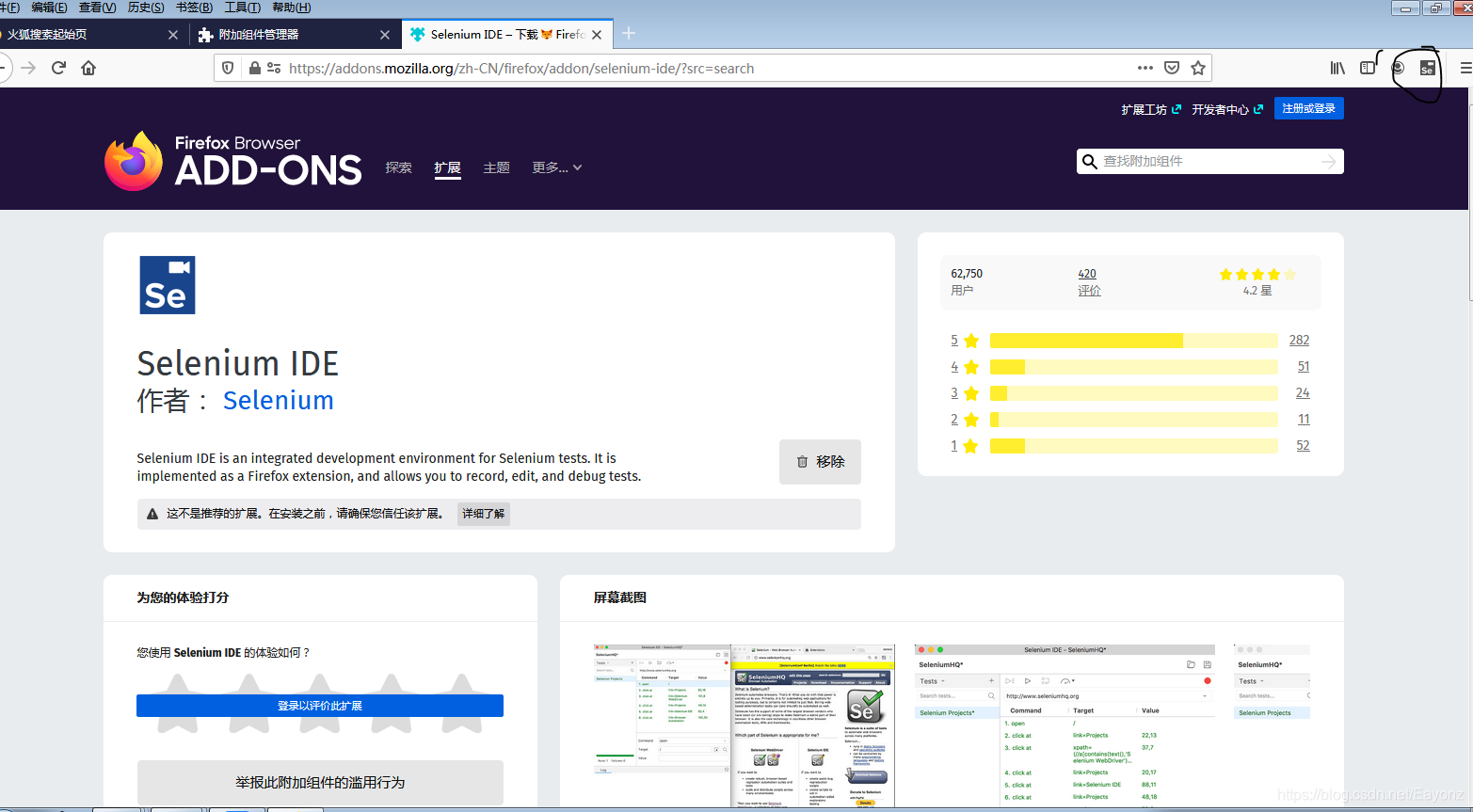The width and height of the screenshot is (1473, 812).
Task: Rate the extension with the first star
Action: pyautogui.click(x=179, y=703)
